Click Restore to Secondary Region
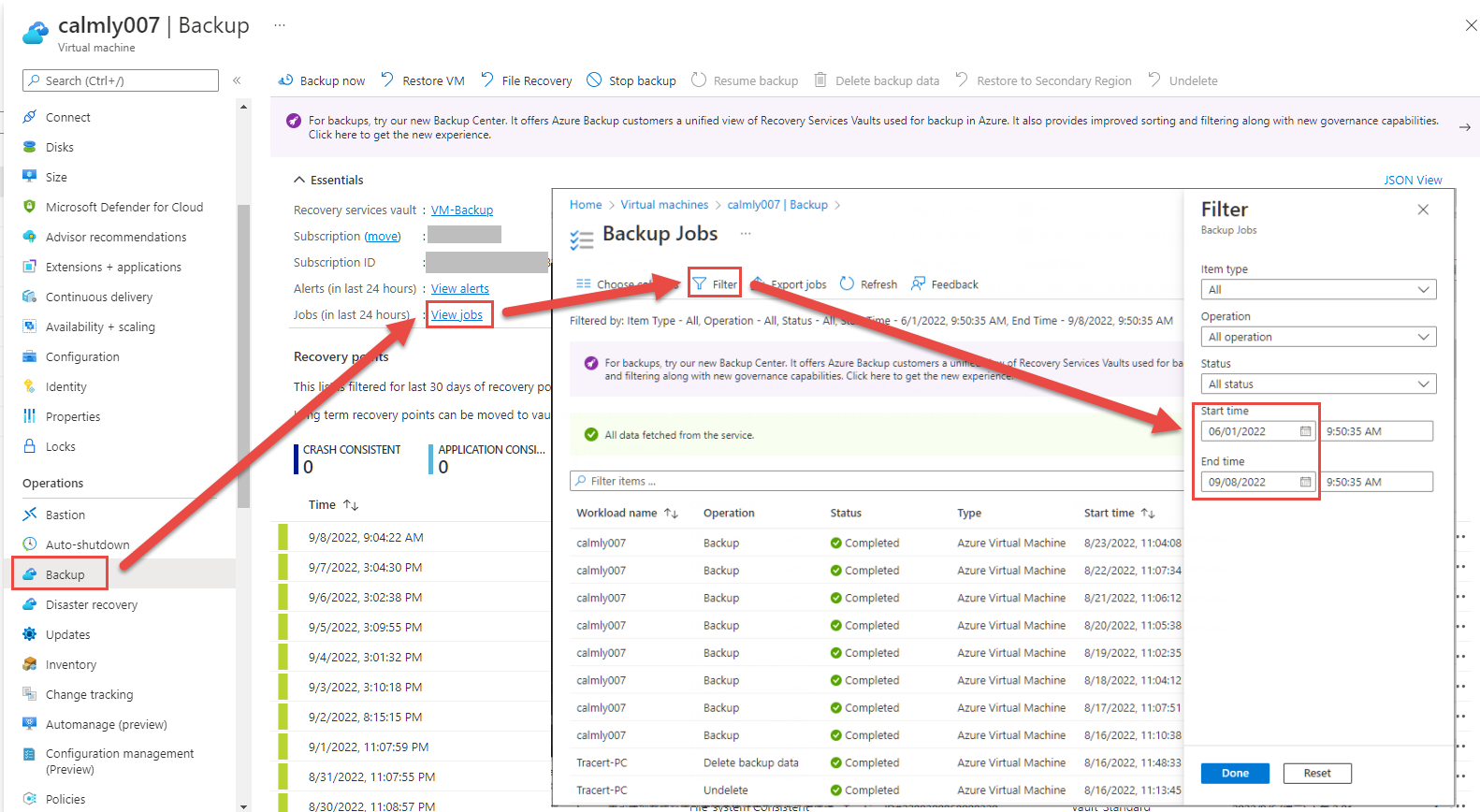Viewport: 1480px width, 812px height. coord(1043,80)
